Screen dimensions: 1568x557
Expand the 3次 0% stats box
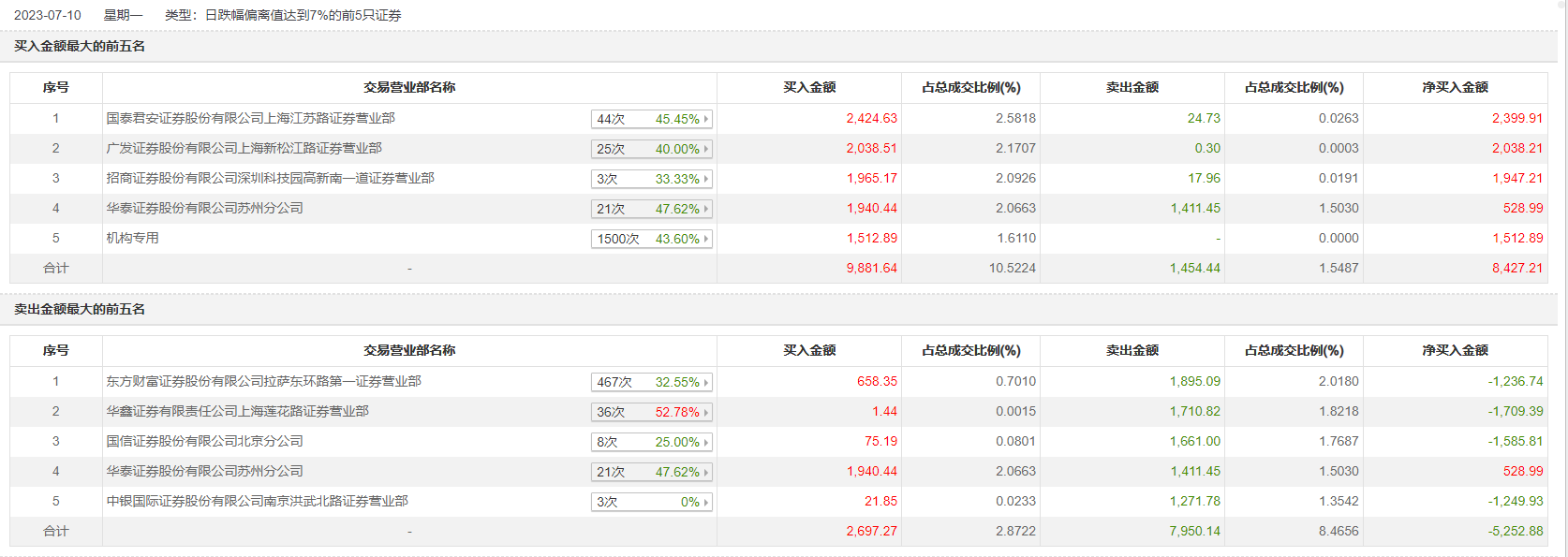click(x=652, y=502)
